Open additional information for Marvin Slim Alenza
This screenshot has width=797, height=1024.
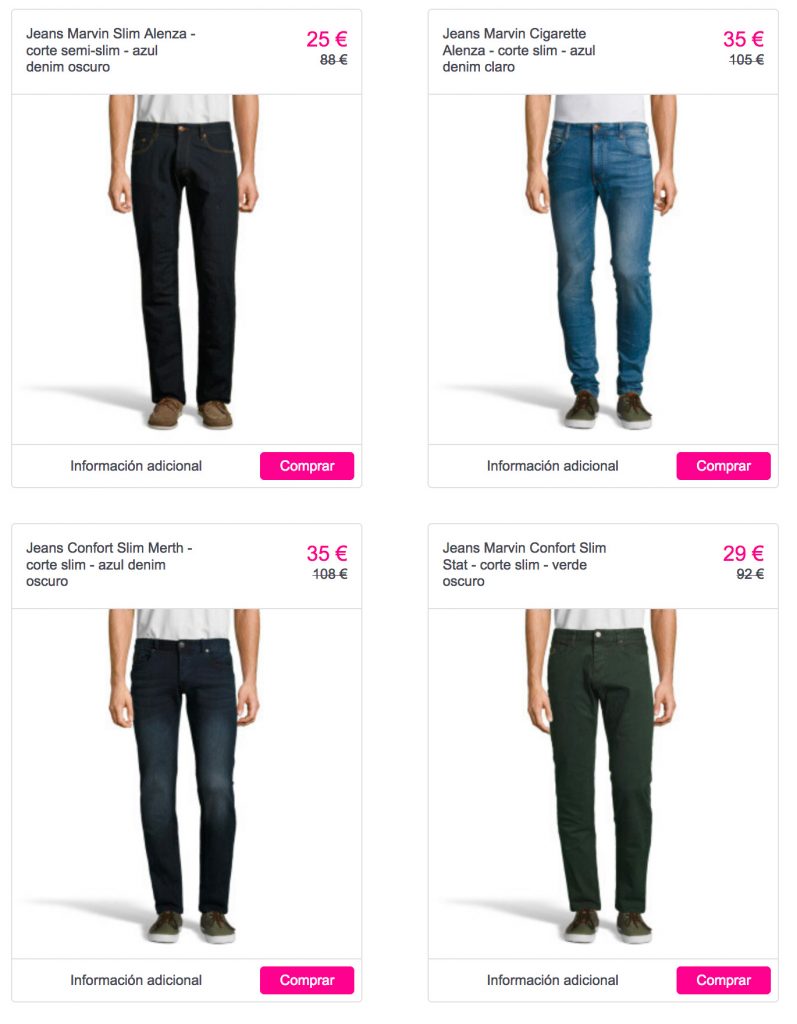click(136, 466)
